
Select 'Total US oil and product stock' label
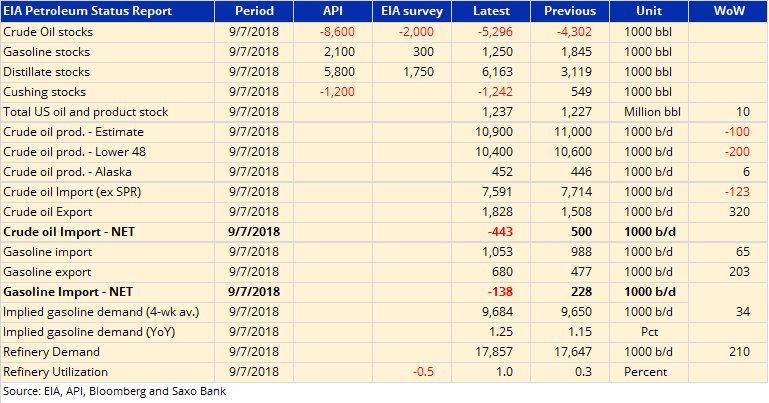pyautogui.click(x=86, y=112)
